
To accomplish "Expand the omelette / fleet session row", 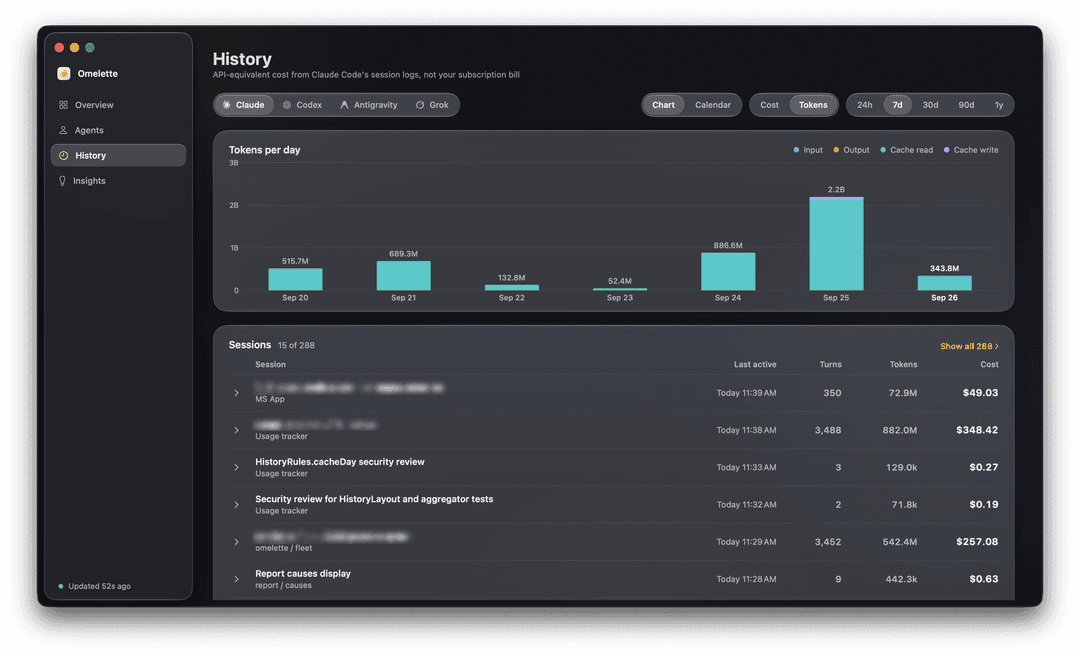I will click(237, 542).
